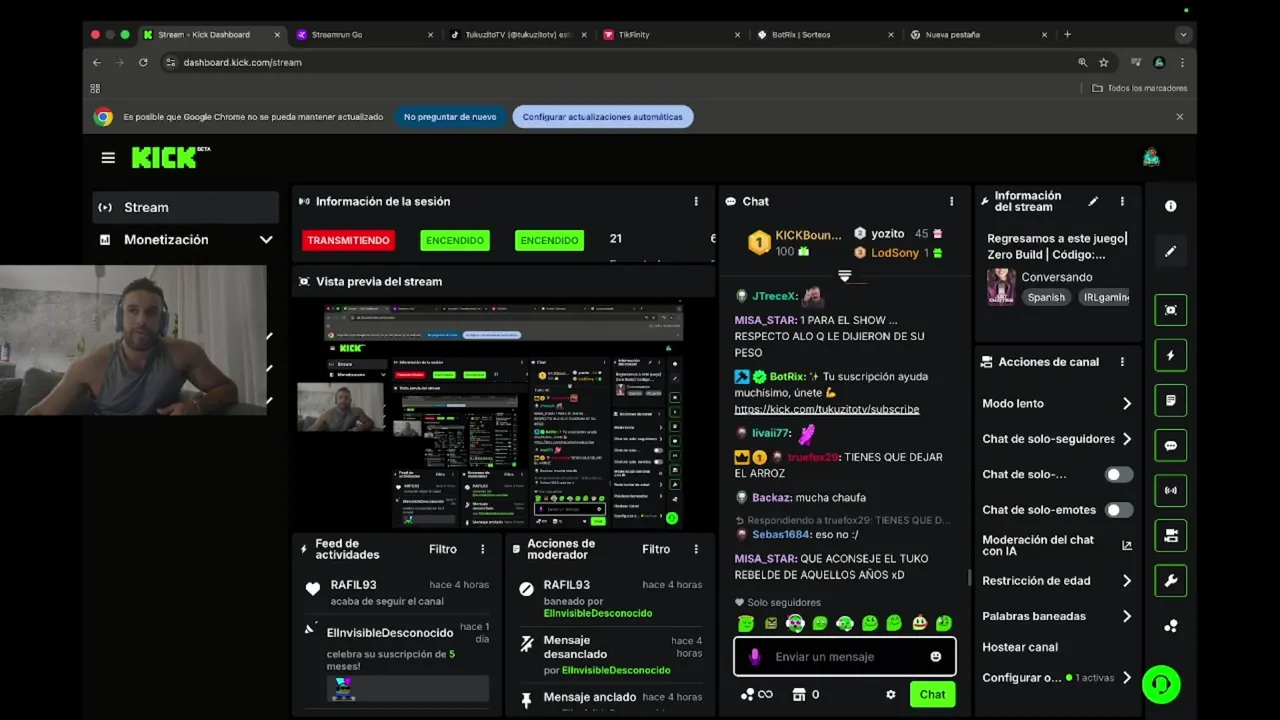This screenshot has height=720, width=1280.
Task: Reload the page in browser toolbar
Action: (x=143, y=62)
